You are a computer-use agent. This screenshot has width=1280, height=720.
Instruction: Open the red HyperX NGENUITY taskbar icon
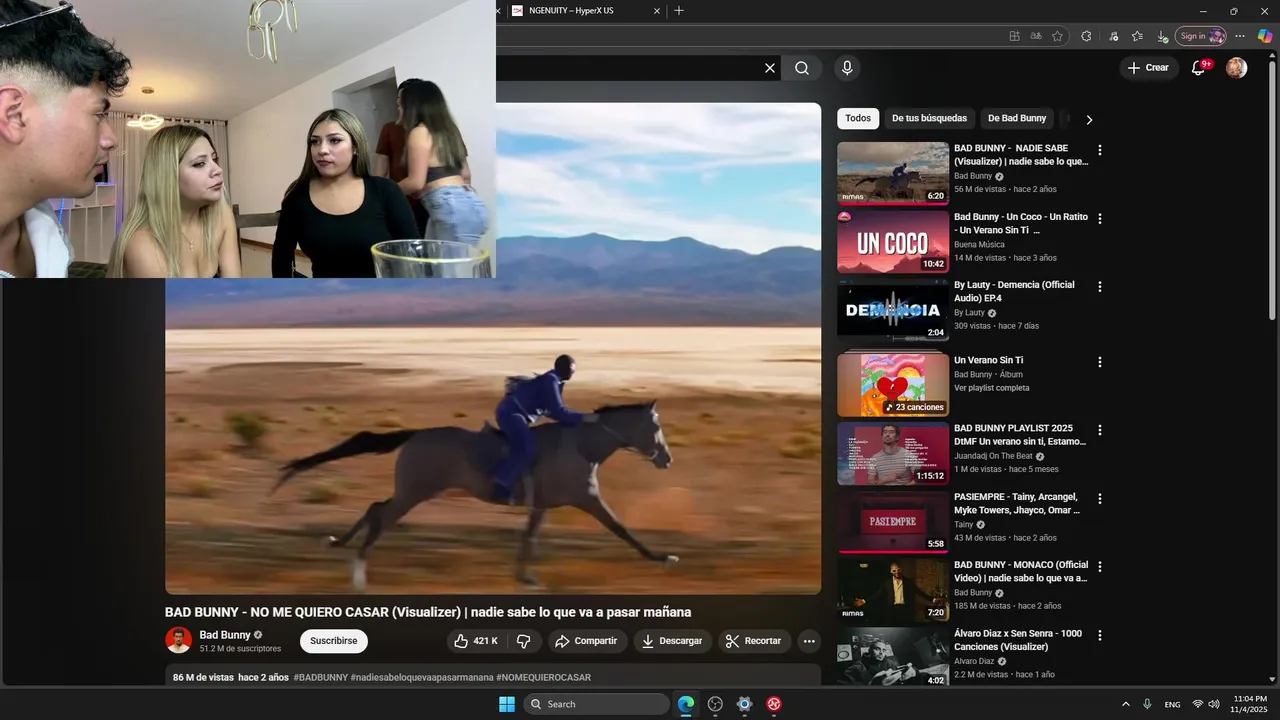[774, 704]
